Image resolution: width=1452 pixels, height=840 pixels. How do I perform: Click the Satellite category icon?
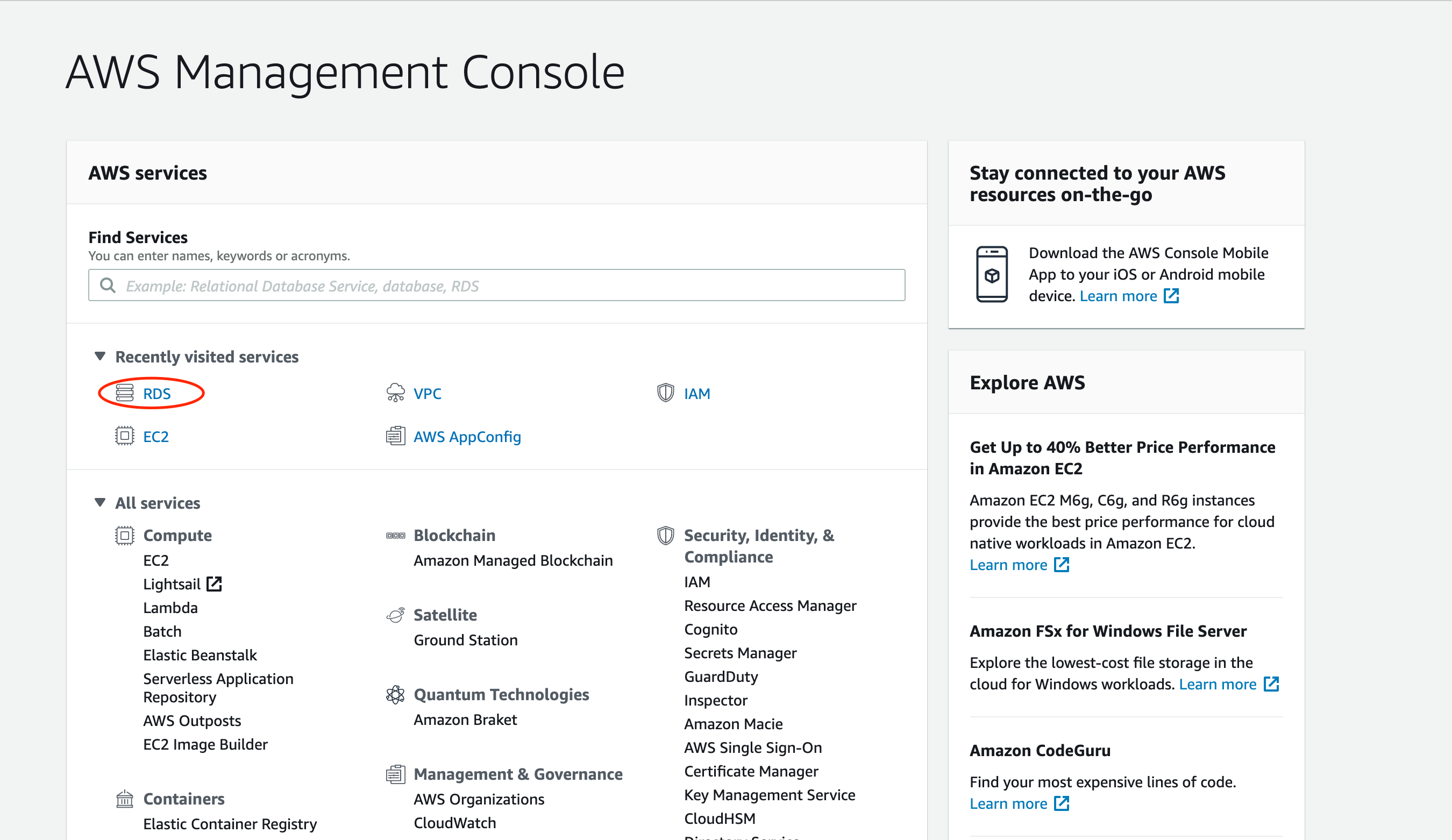pos(395,615)
